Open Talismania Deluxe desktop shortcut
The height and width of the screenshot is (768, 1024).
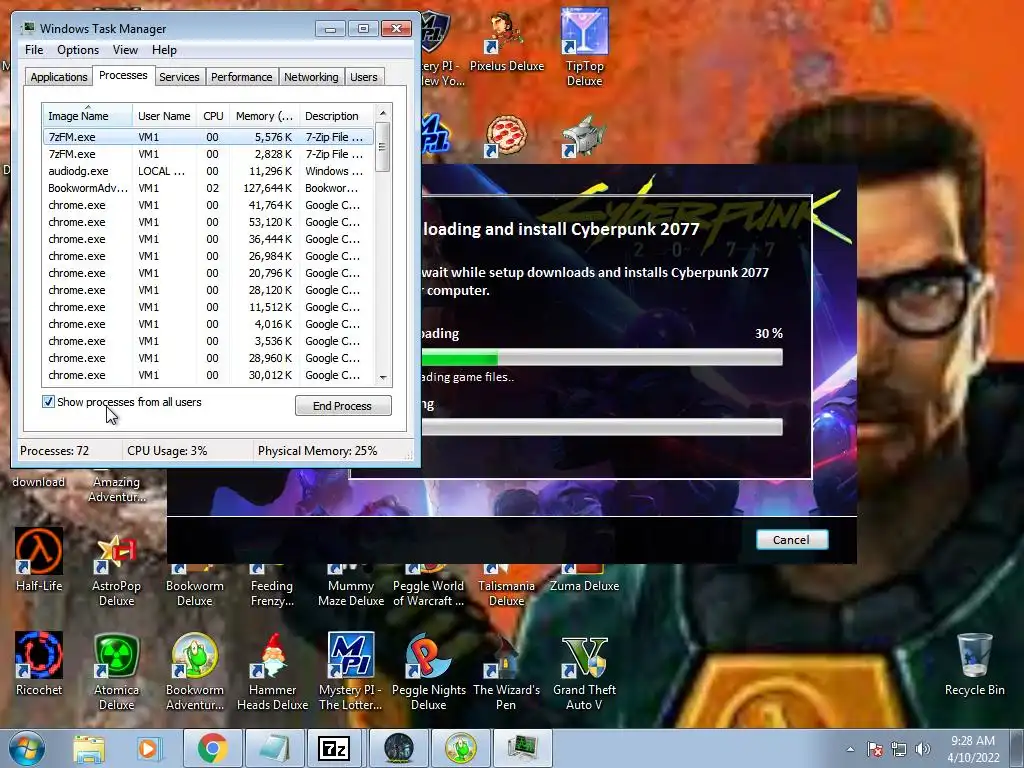(x=506, y=586)
